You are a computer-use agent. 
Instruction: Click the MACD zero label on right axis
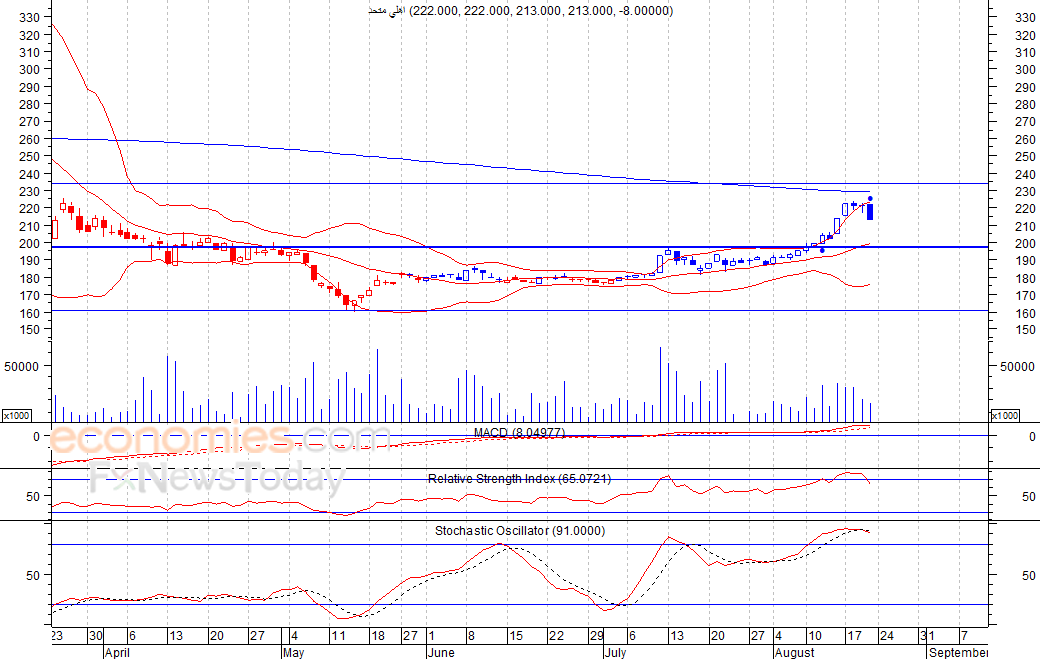coord(1031,436)
